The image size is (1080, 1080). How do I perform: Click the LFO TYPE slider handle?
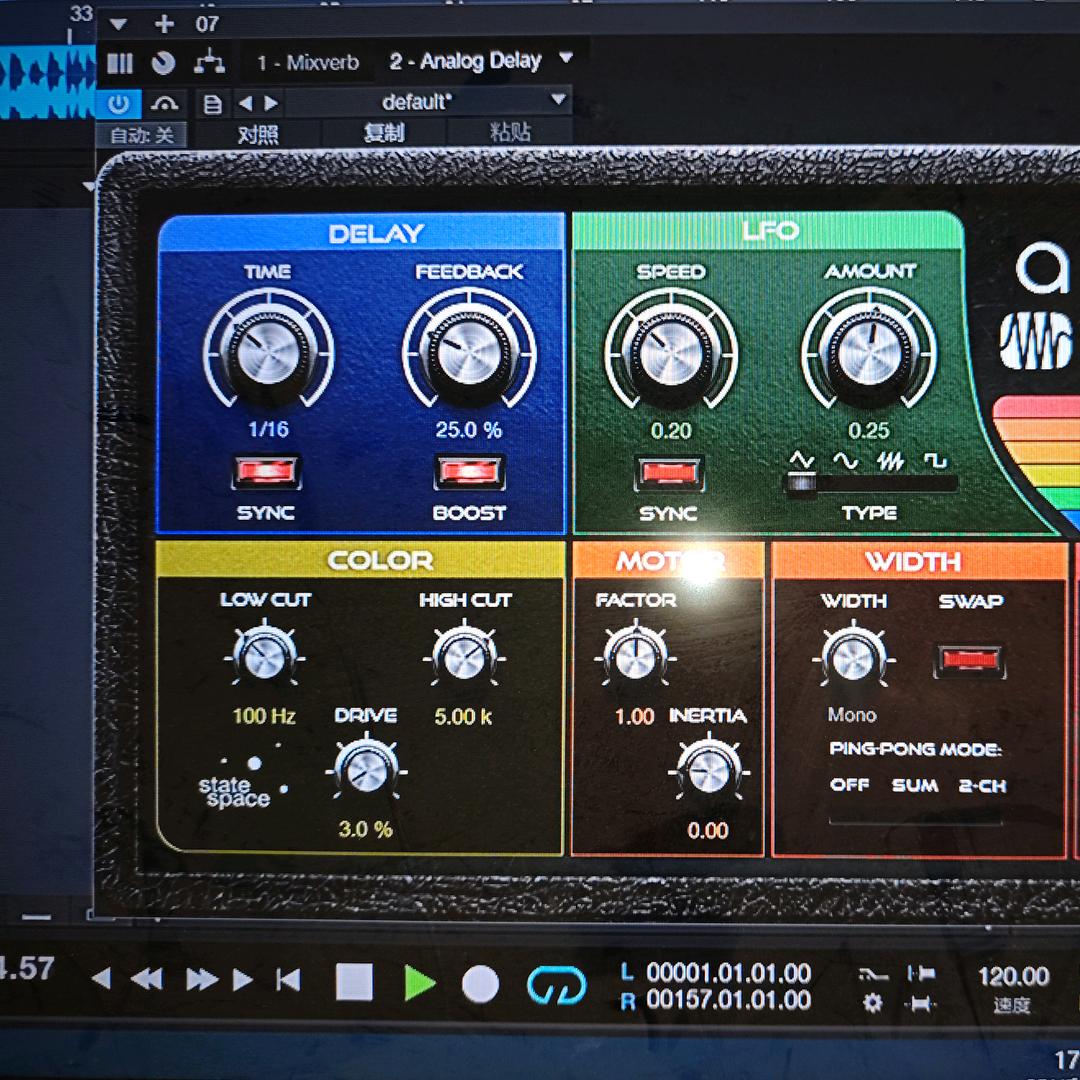800,484
